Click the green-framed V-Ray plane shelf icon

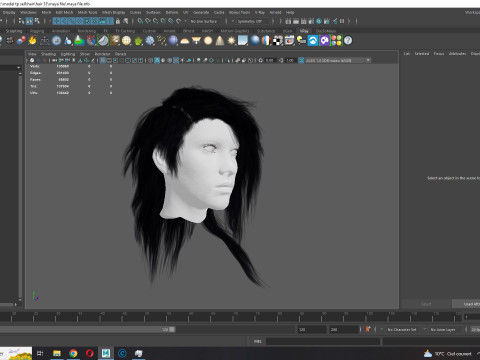[103, 41]
